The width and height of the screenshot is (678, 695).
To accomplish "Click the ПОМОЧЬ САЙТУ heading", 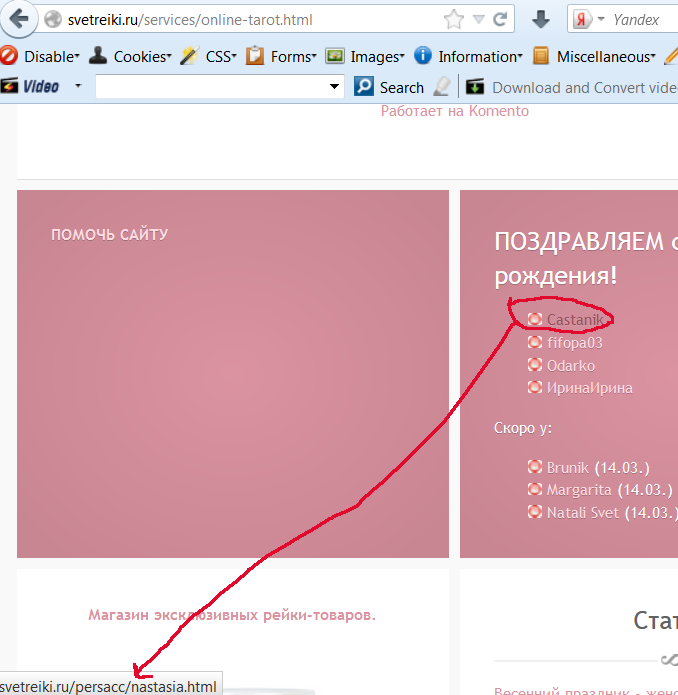I will pos(109,234).
